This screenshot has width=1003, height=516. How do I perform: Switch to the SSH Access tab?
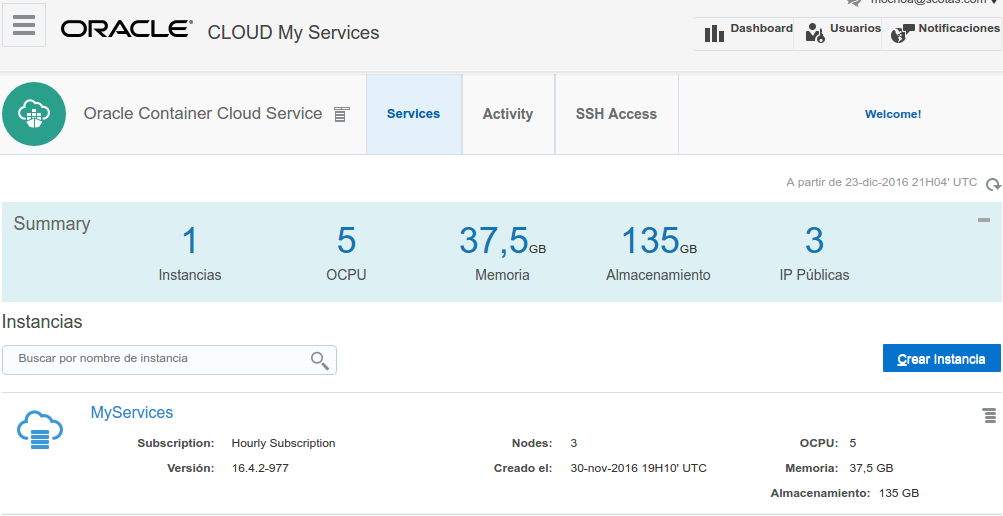click(616, 114)
